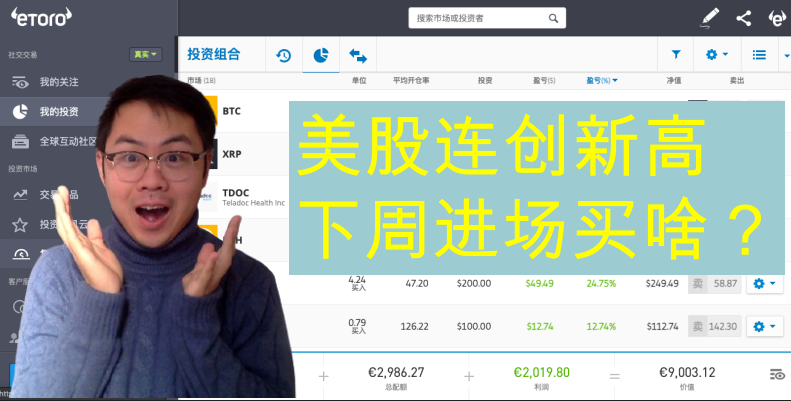Image resolution: width=791 pixels, height=401 pixels.
Task: Click the watchlist eye icon in sidebar
Action: tap(20, 82)
